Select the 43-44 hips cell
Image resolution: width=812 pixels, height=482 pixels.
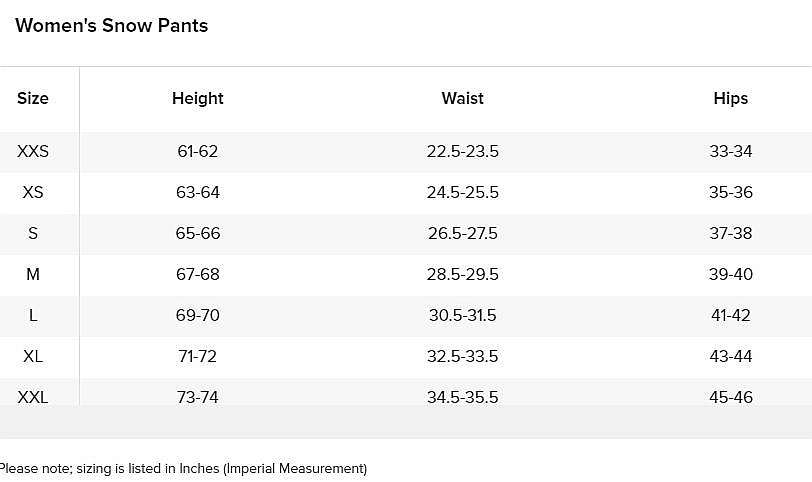[731, 356]
